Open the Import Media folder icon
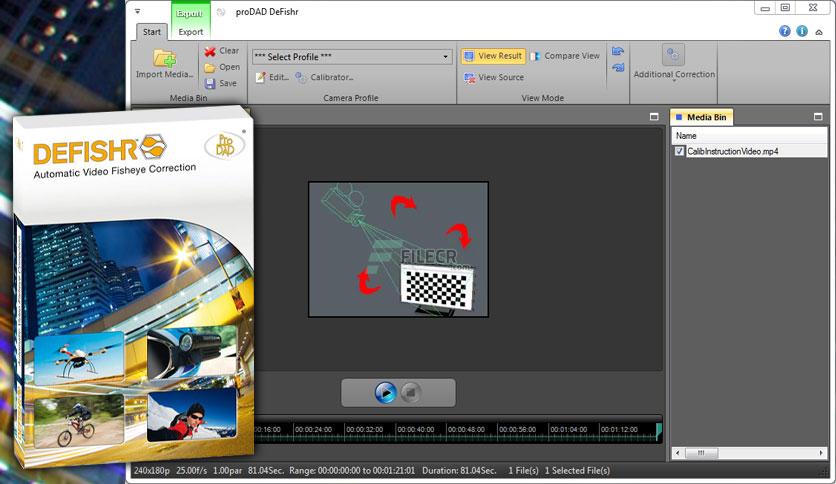 (x=165, y=59)
